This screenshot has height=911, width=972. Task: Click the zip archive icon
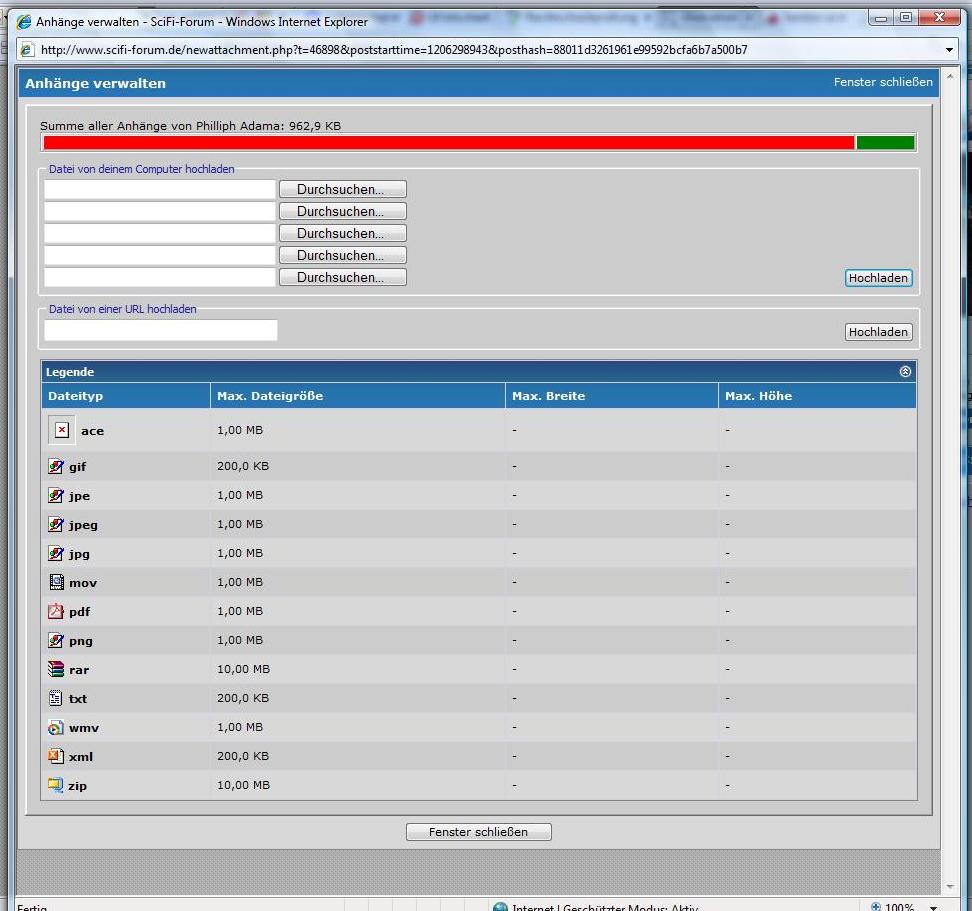point(56,786)
